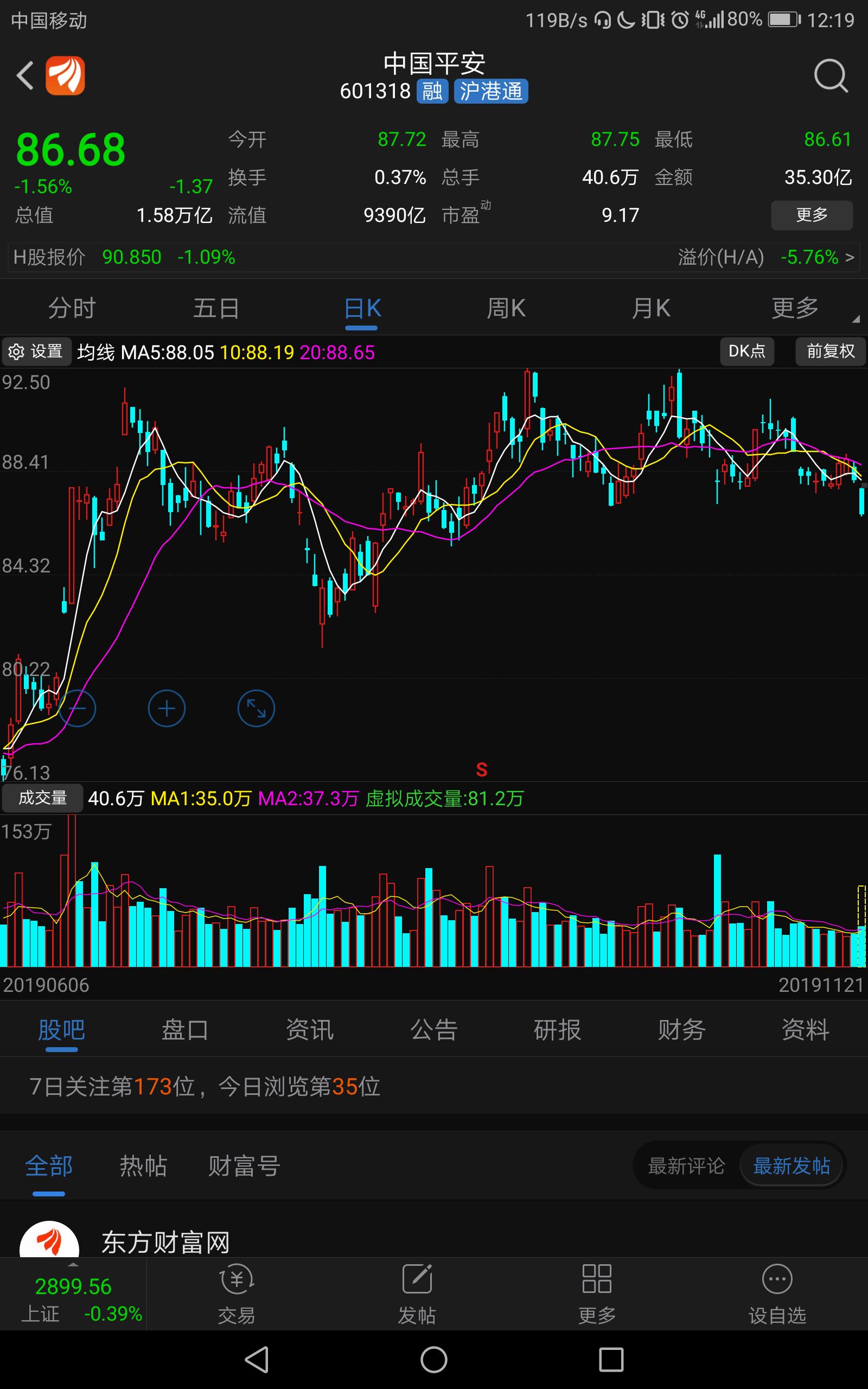
Task: Tap 东方财富网 poster name
Action: point(166,1243)
